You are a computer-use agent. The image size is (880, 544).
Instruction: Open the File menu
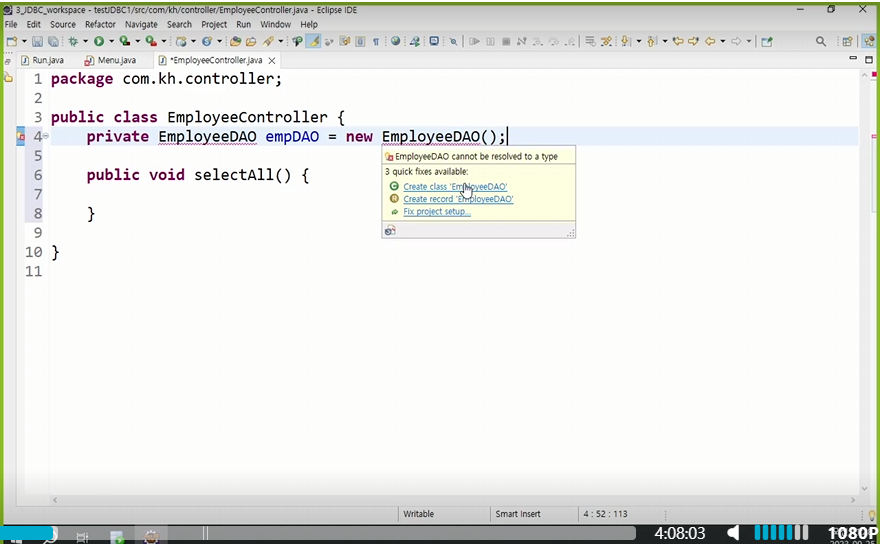[11, 24]
